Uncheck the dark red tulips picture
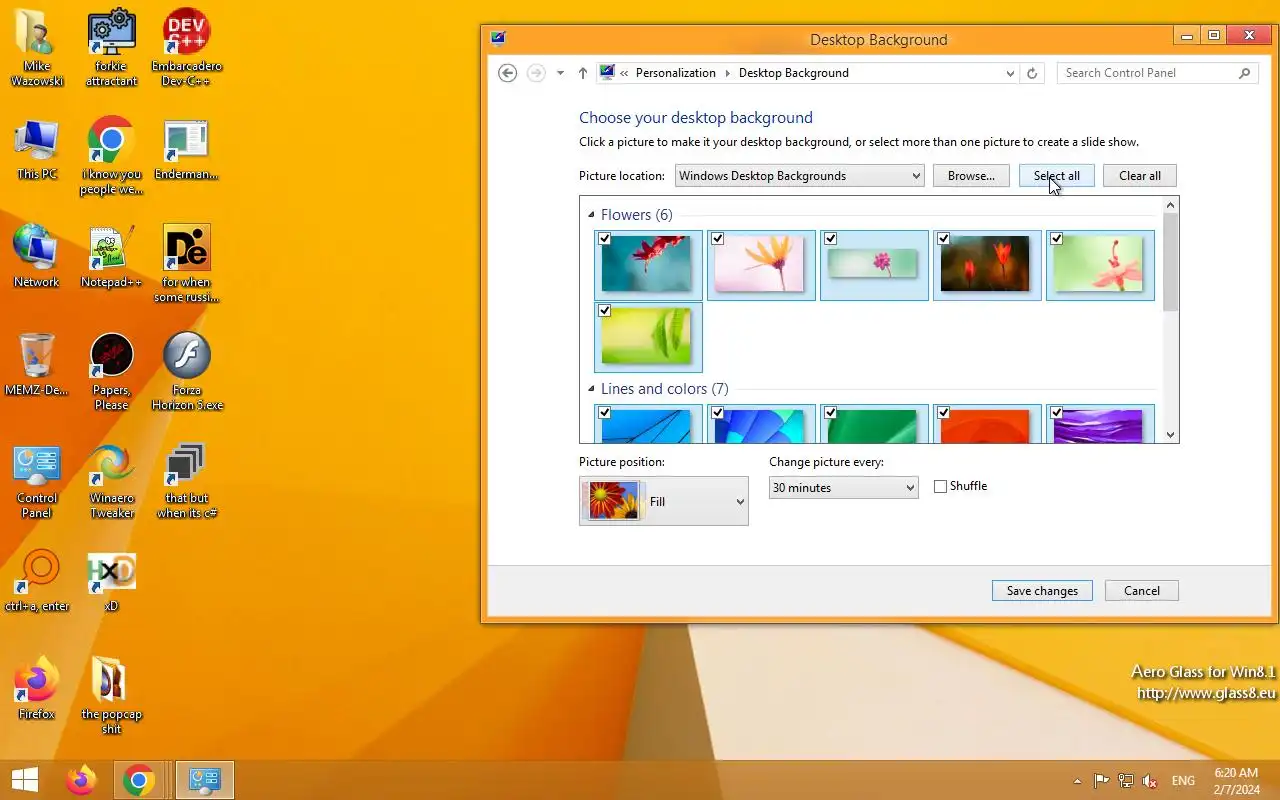Viewport: 1280px width, 800px height. 943,239
